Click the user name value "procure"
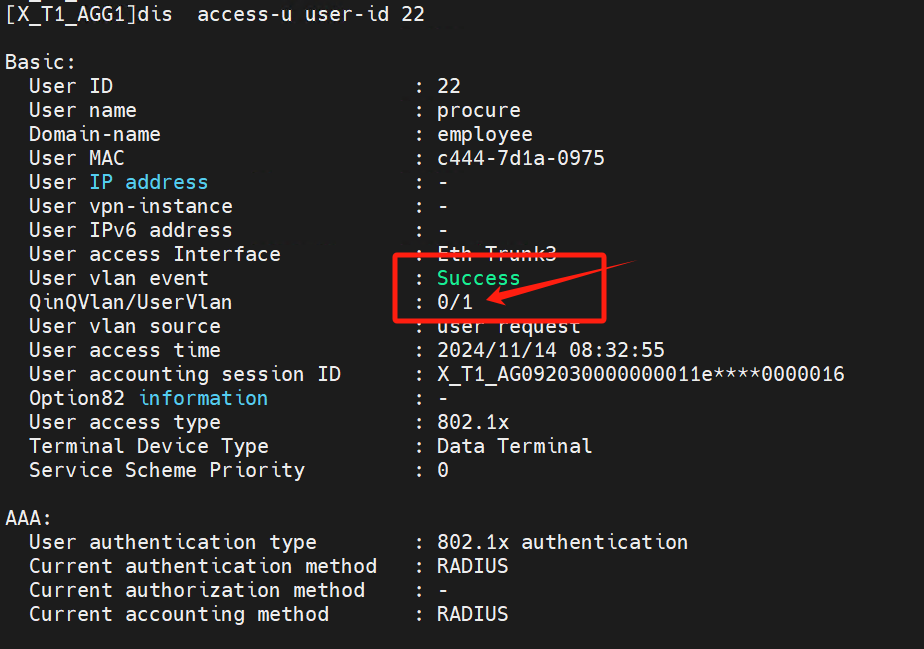 click(x=478, y=110)
